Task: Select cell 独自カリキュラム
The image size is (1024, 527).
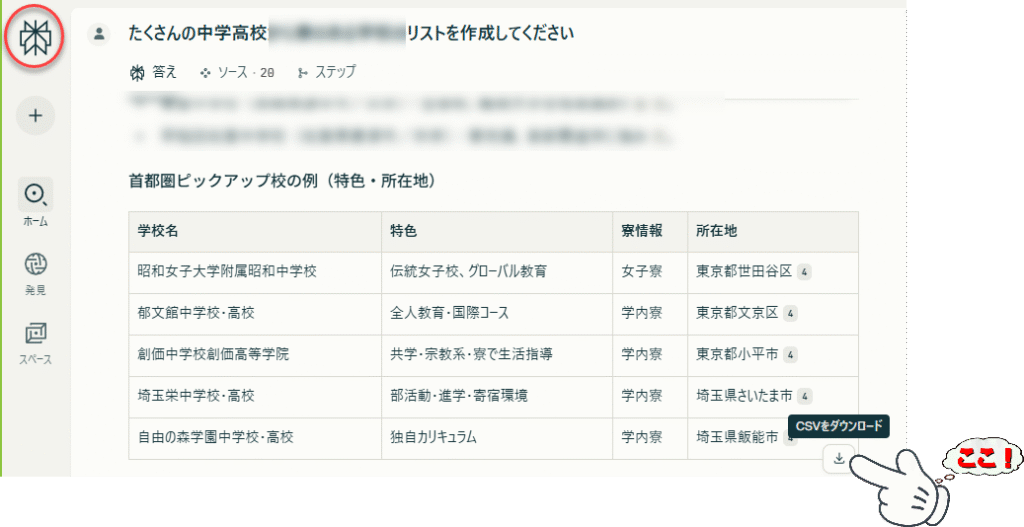Action: [x=497, y=438]
